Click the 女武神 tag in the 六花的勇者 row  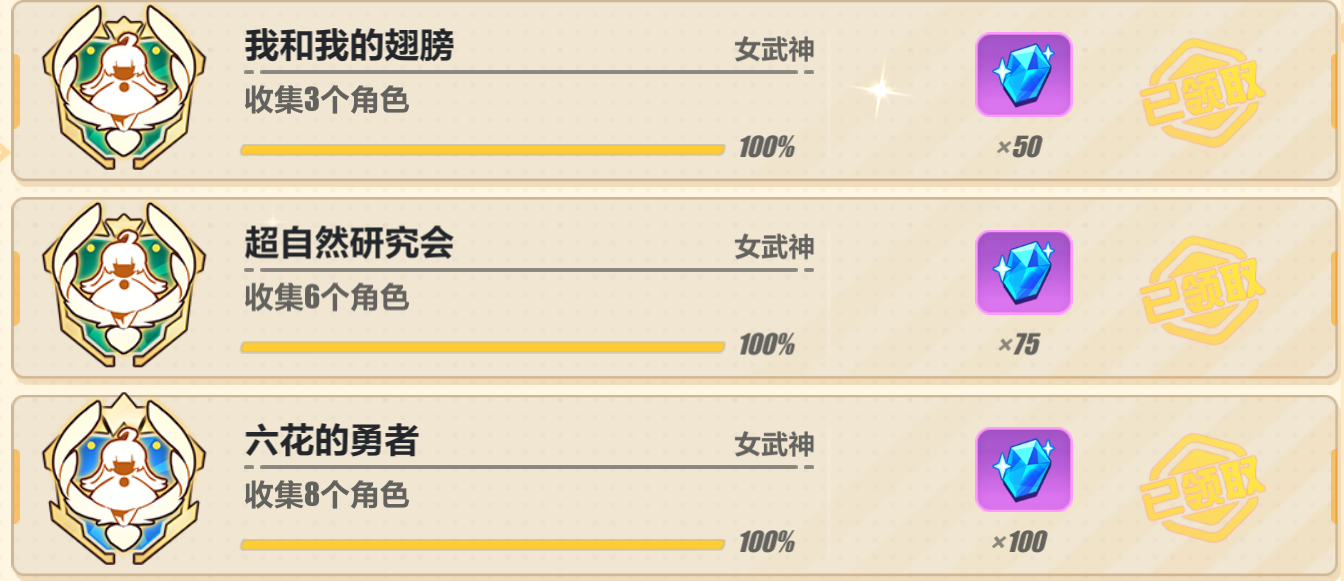pyautogui.click(x=774, y=445)
